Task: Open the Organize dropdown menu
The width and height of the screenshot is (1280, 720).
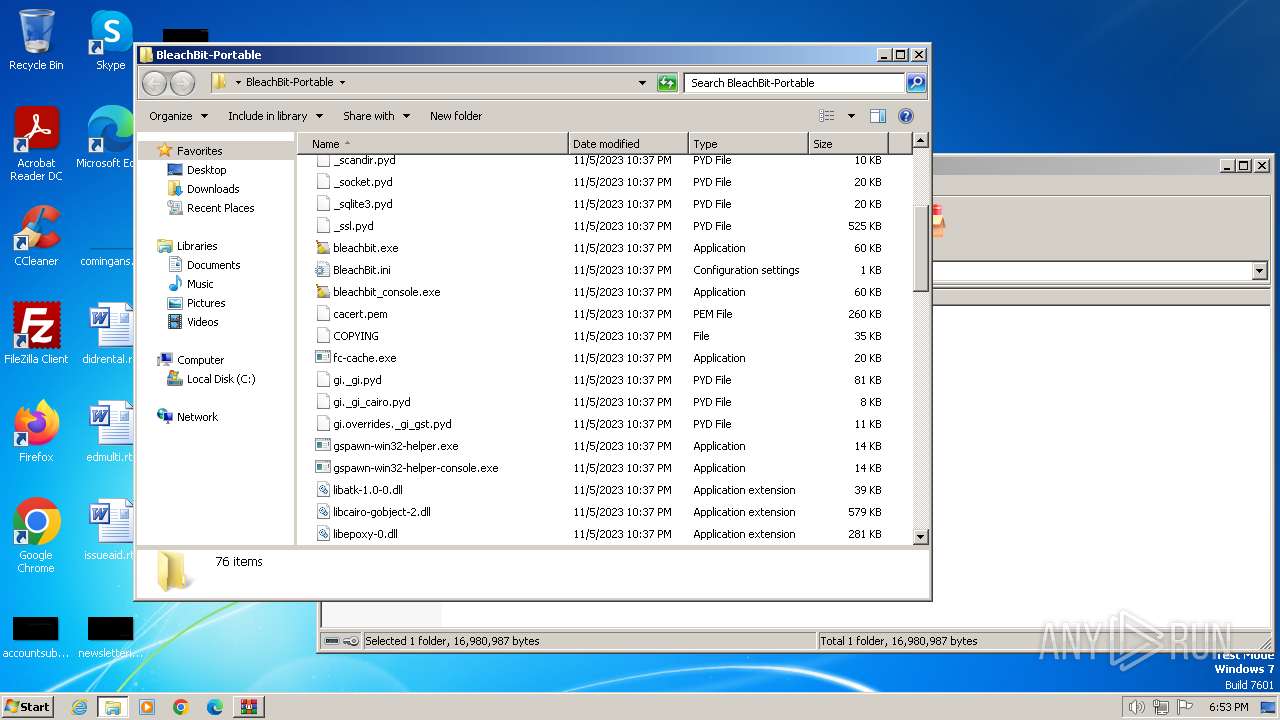Action: click(x=179, y=116)
